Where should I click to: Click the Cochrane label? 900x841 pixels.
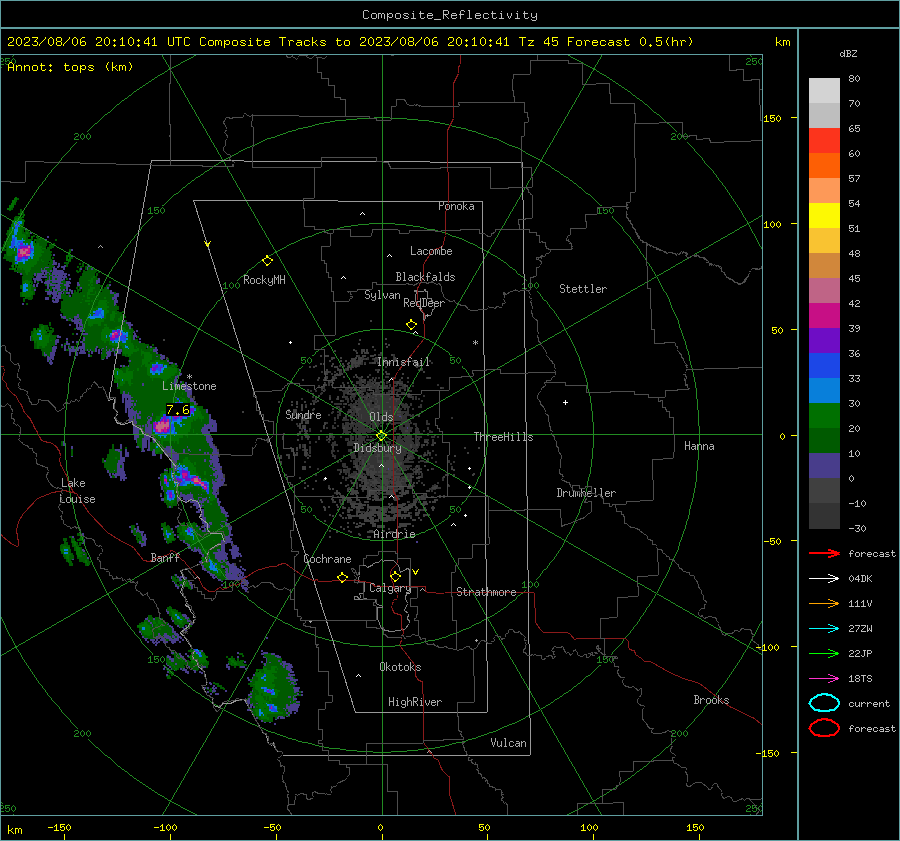[327, 559]
